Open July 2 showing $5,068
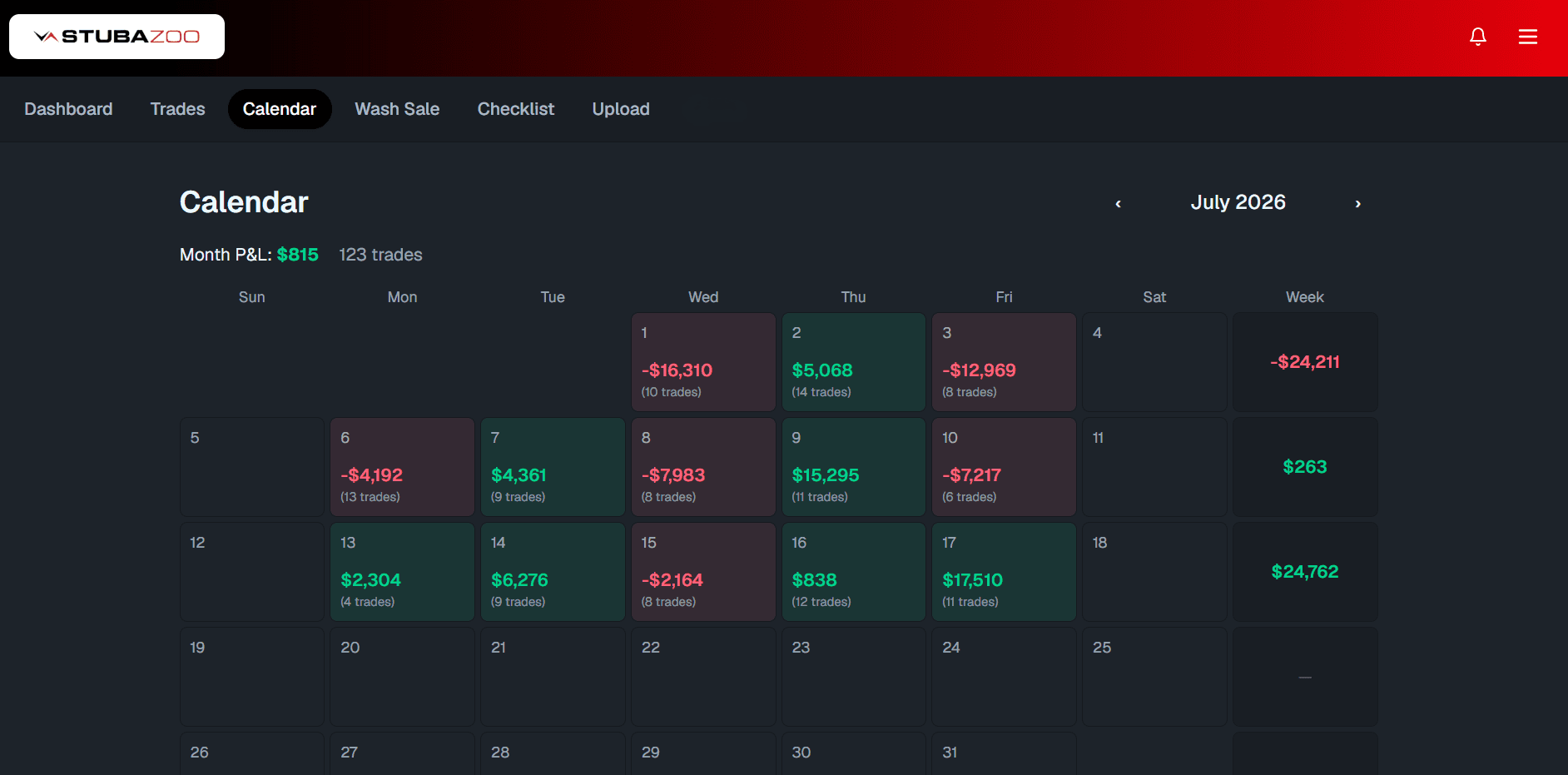 click(854, 362)
